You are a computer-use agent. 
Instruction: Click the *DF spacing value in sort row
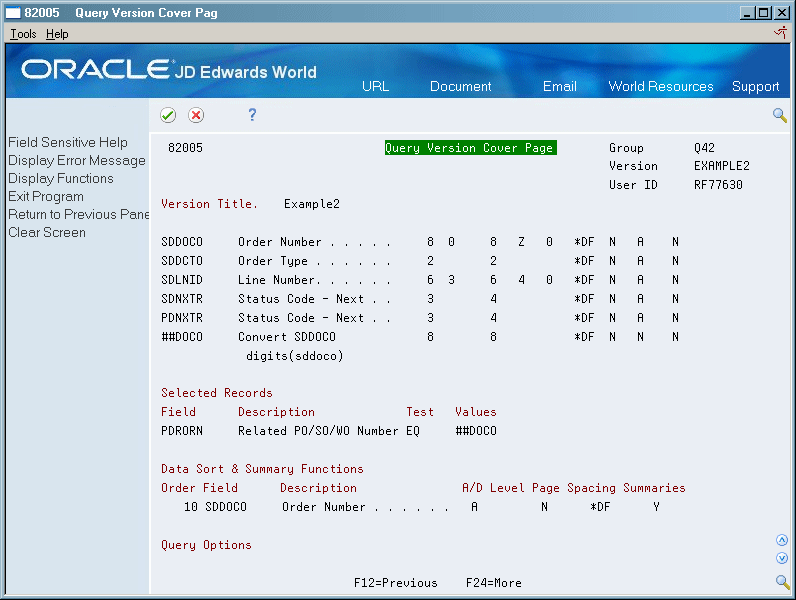pos(600,507)
